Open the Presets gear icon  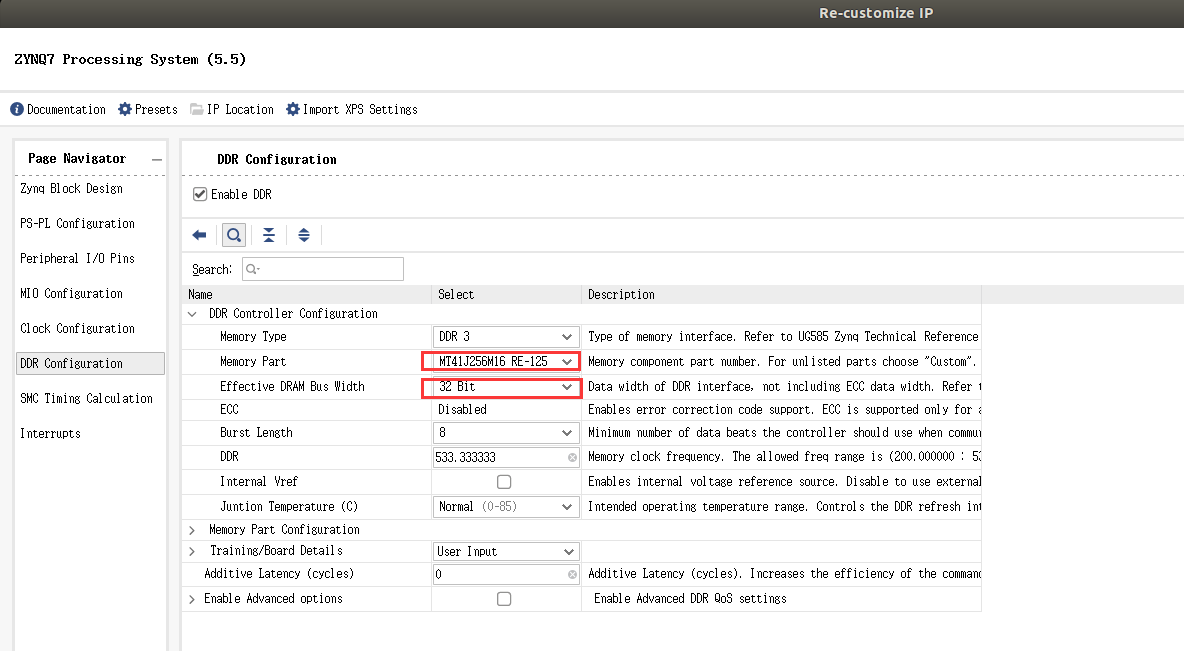(125, 109)
